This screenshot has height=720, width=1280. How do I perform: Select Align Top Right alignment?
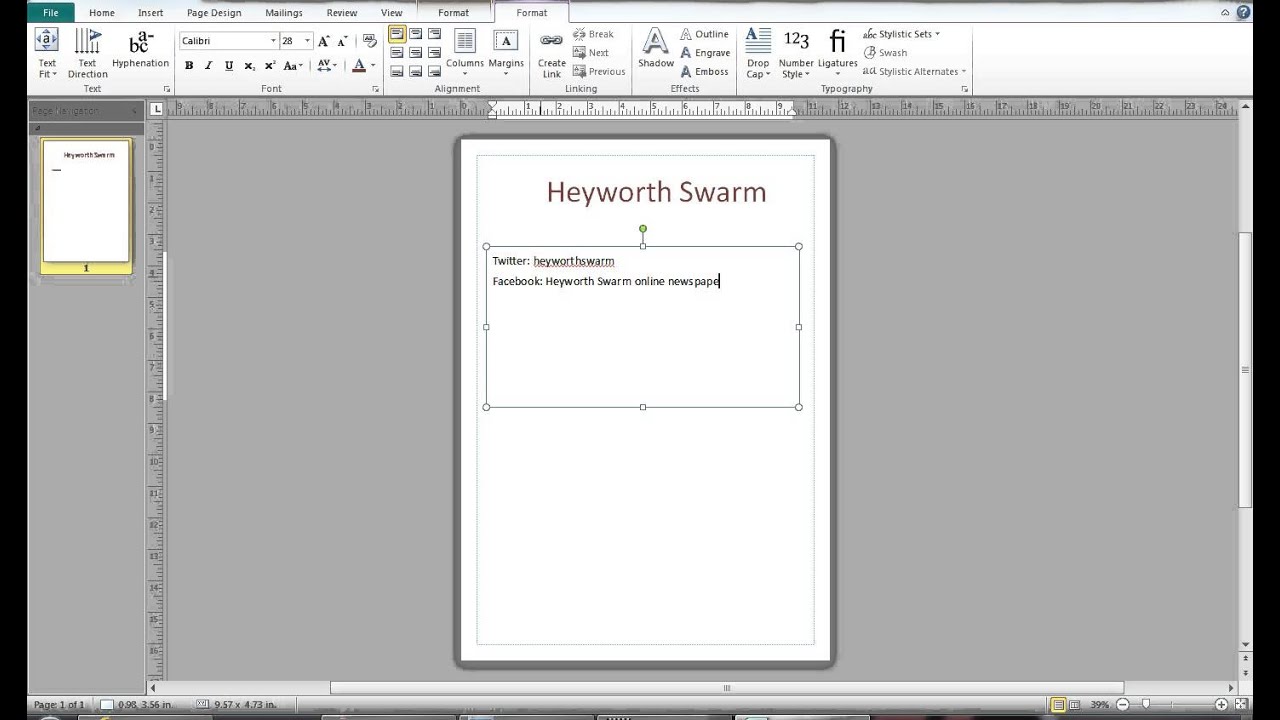click(x=434, y=34)
